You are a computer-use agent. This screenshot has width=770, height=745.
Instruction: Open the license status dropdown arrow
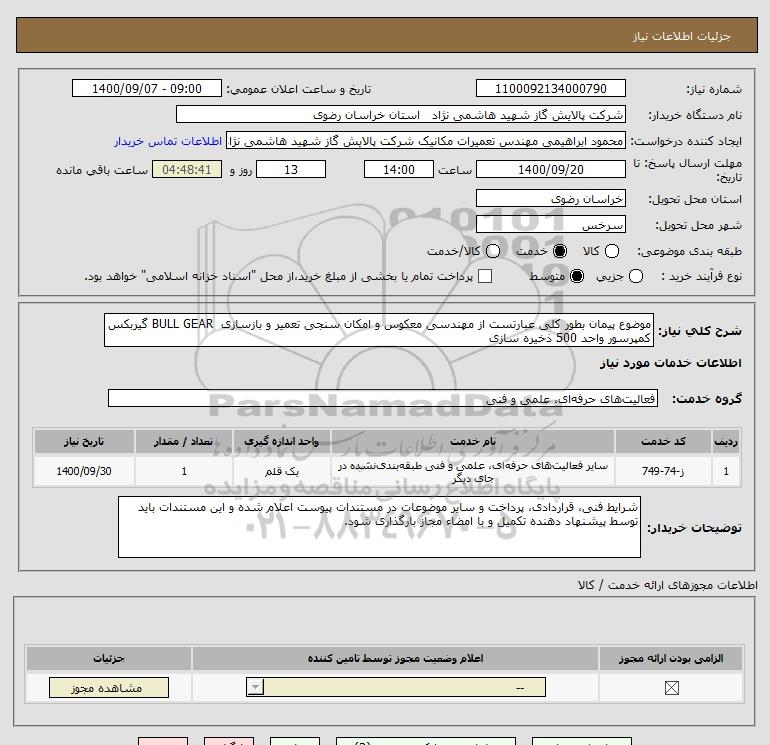pos(255,687)
